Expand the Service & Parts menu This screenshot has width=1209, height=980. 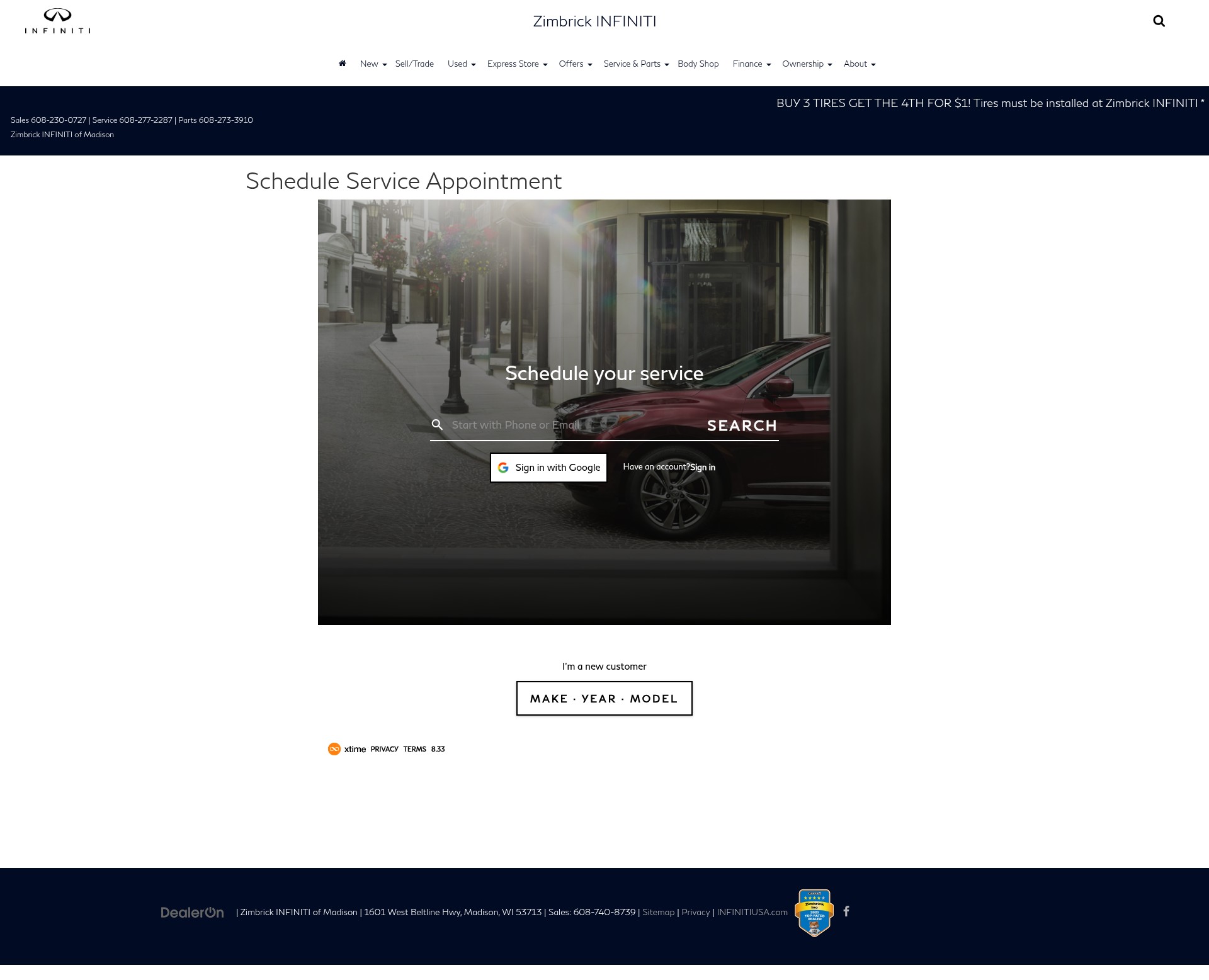coord(636,64)
